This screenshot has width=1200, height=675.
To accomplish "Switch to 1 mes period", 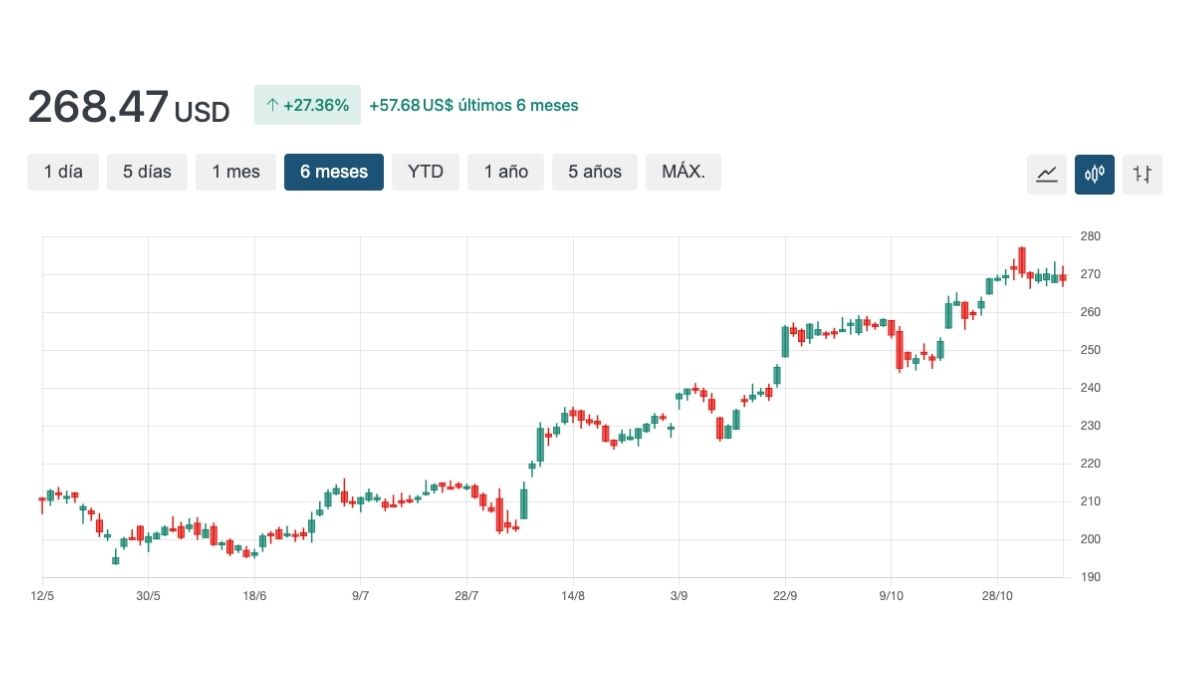I will click(x=235, y=172).
